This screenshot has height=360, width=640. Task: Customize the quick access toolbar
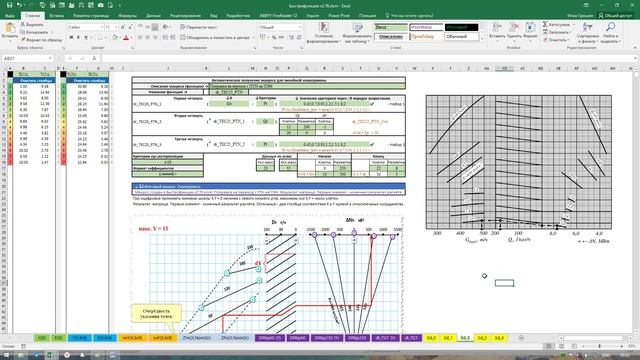120,5
